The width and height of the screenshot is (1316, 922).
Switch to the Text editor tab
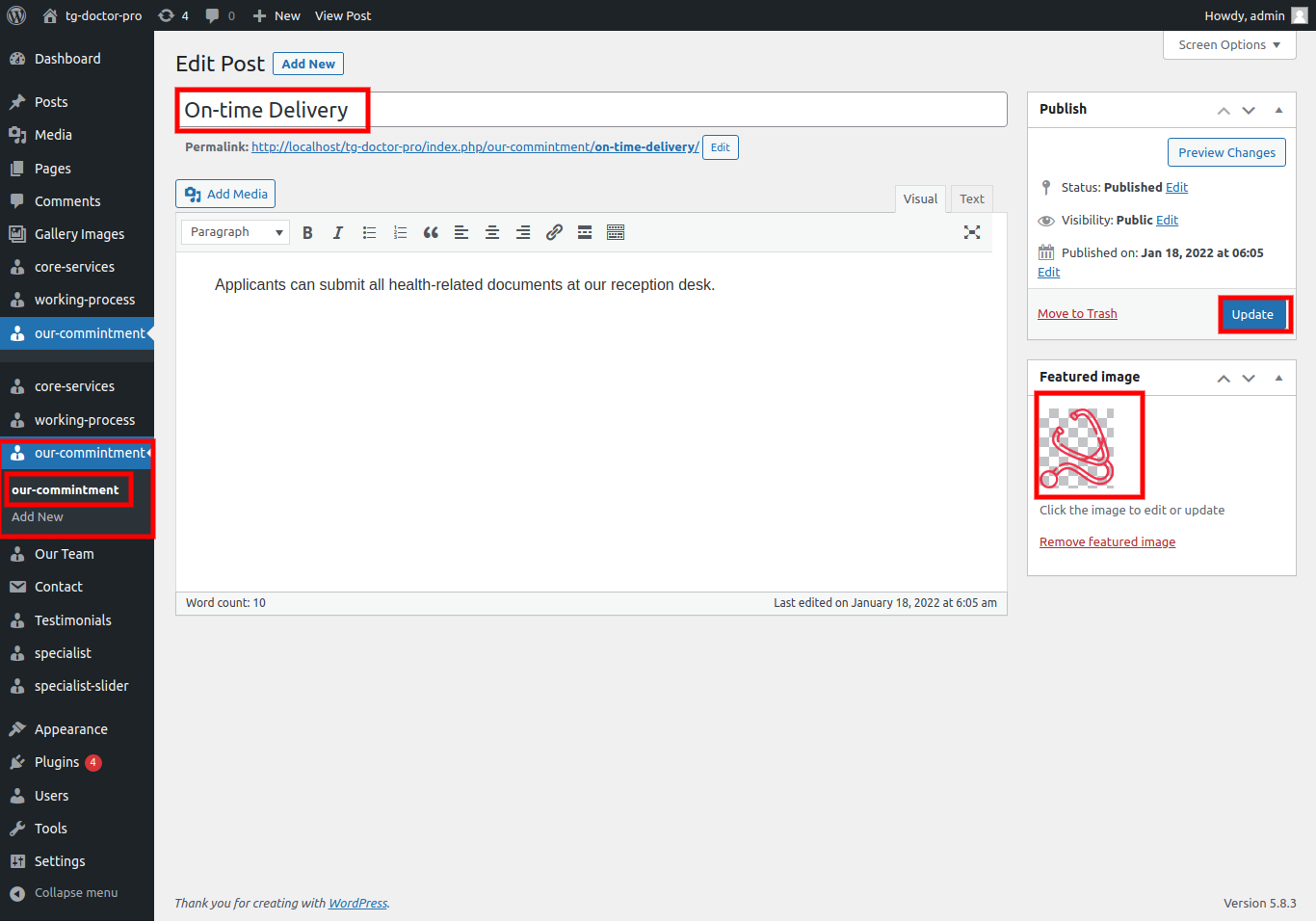click(x=971, y=199)
